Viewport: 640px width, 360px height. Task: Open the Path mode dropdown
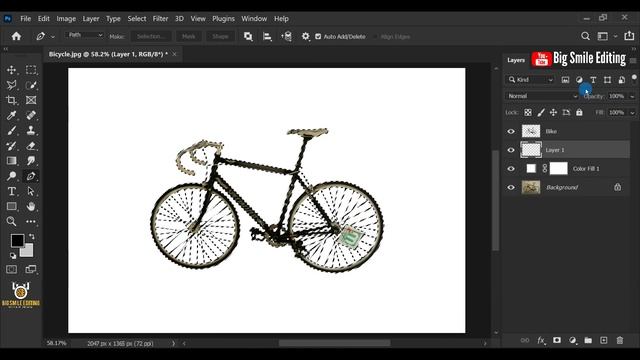click(84, 35)
